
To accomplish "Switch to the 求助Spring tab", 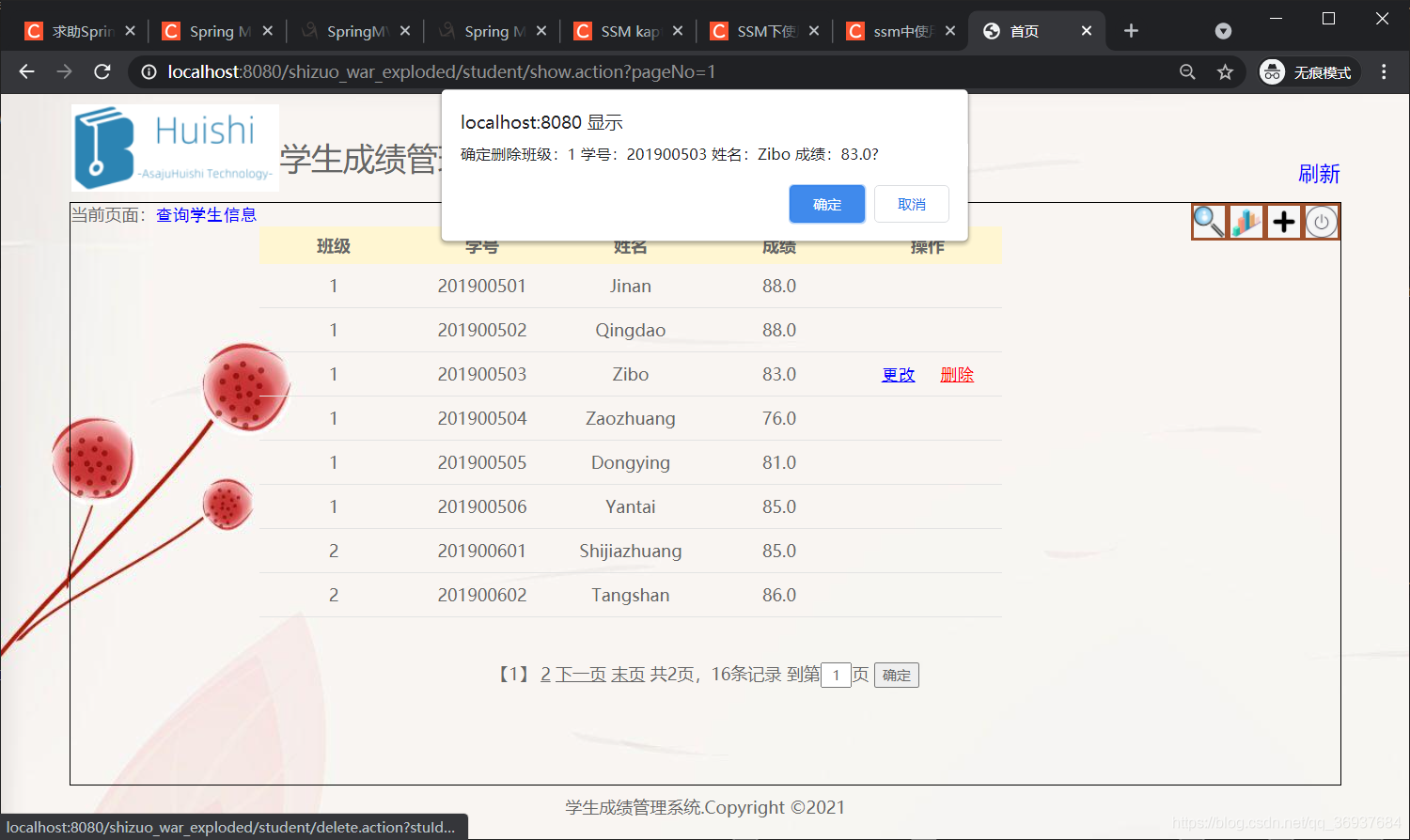I will [81, 31].
